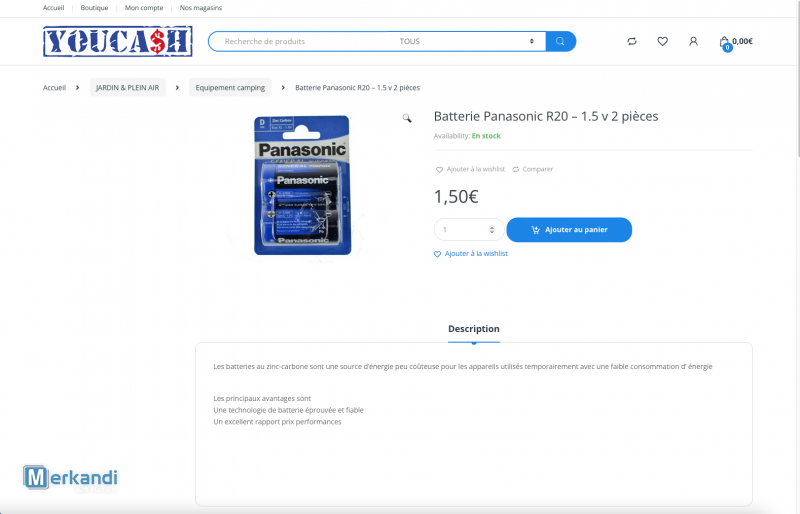Click the zoom magnifier on product image
The width and height of the screenshot is (800, 514).
tap(407, 118)
